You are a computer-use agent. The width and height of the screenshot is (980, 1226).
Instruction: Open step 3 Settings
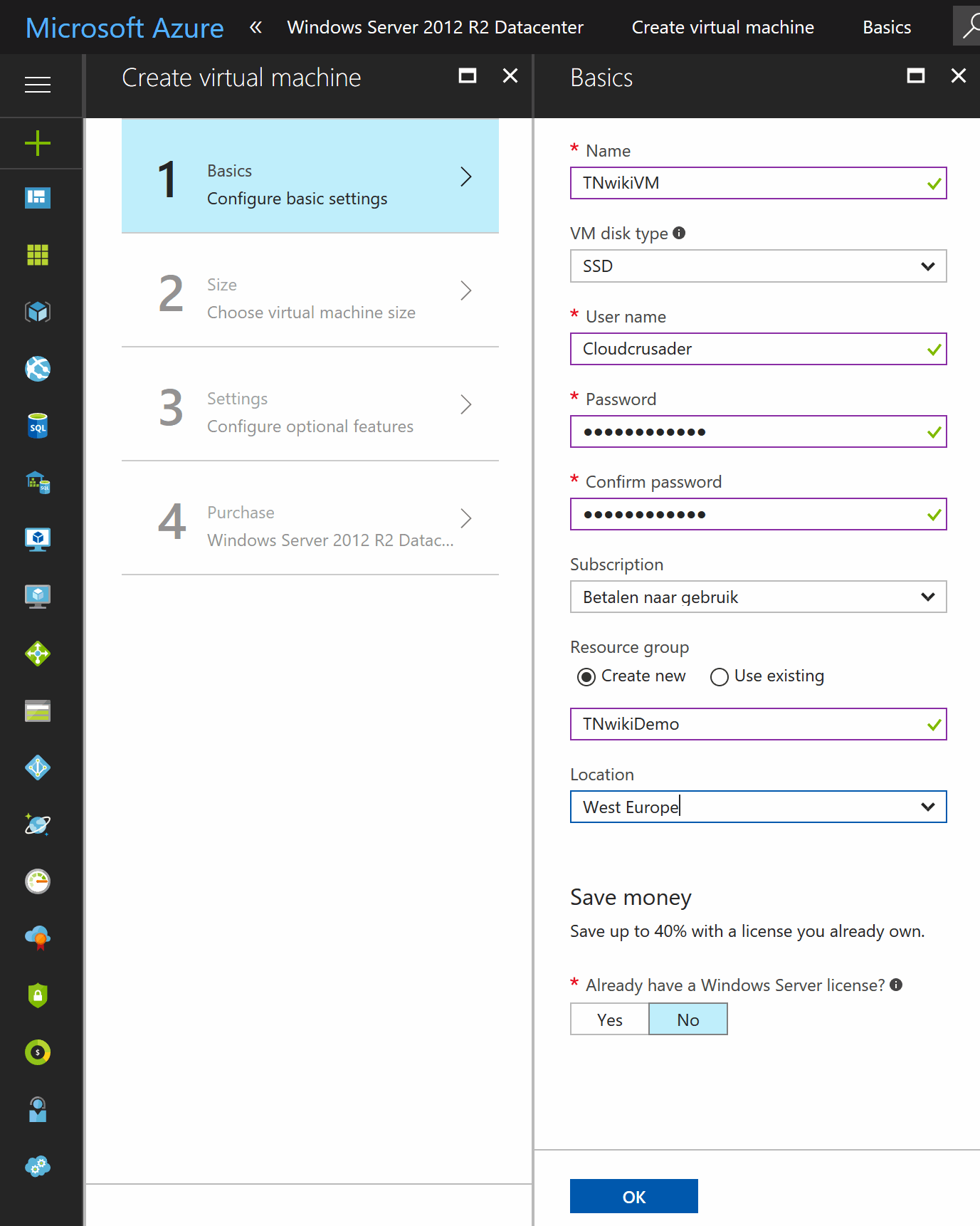[x=310, y=404]
